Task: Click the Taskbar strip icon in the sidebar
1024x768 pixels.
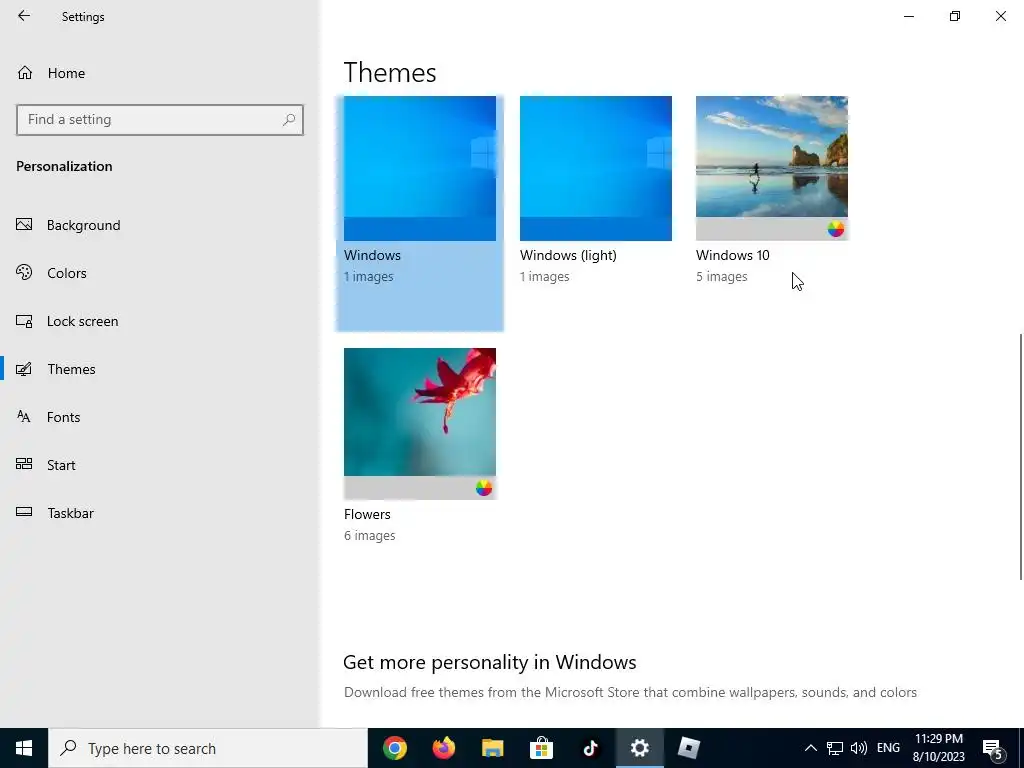Action: (x=24, y=512)
